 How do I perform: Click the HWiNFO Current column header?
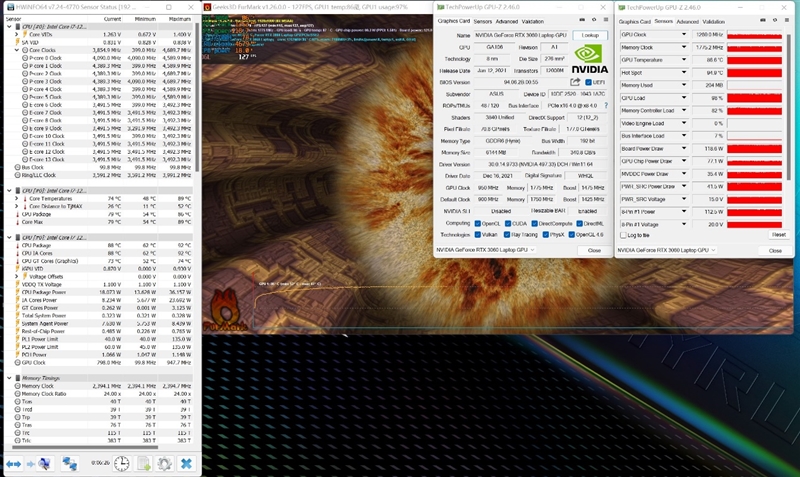112,19
